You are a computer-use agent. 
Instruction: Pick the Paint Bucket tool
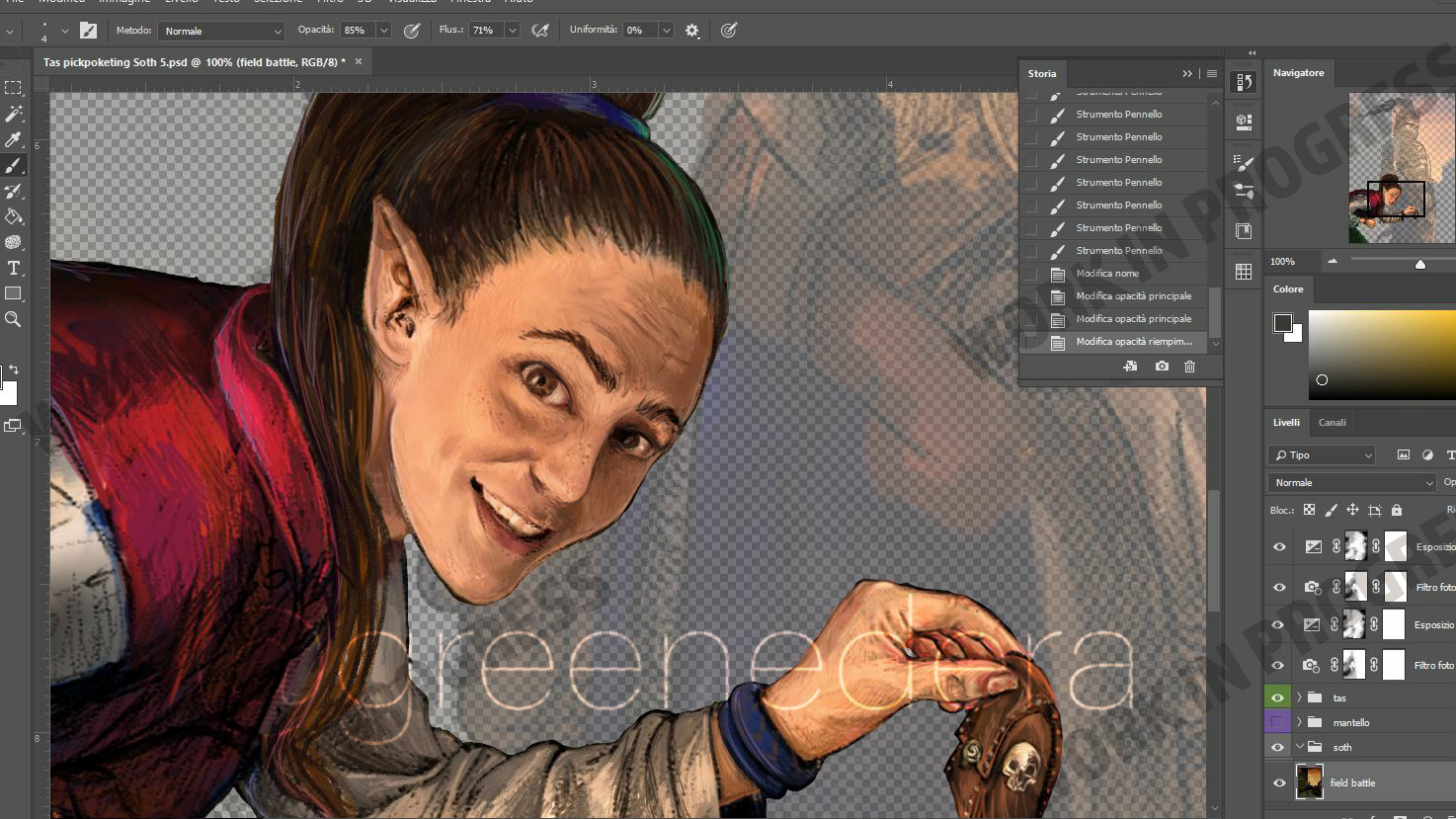pos(14,216)
